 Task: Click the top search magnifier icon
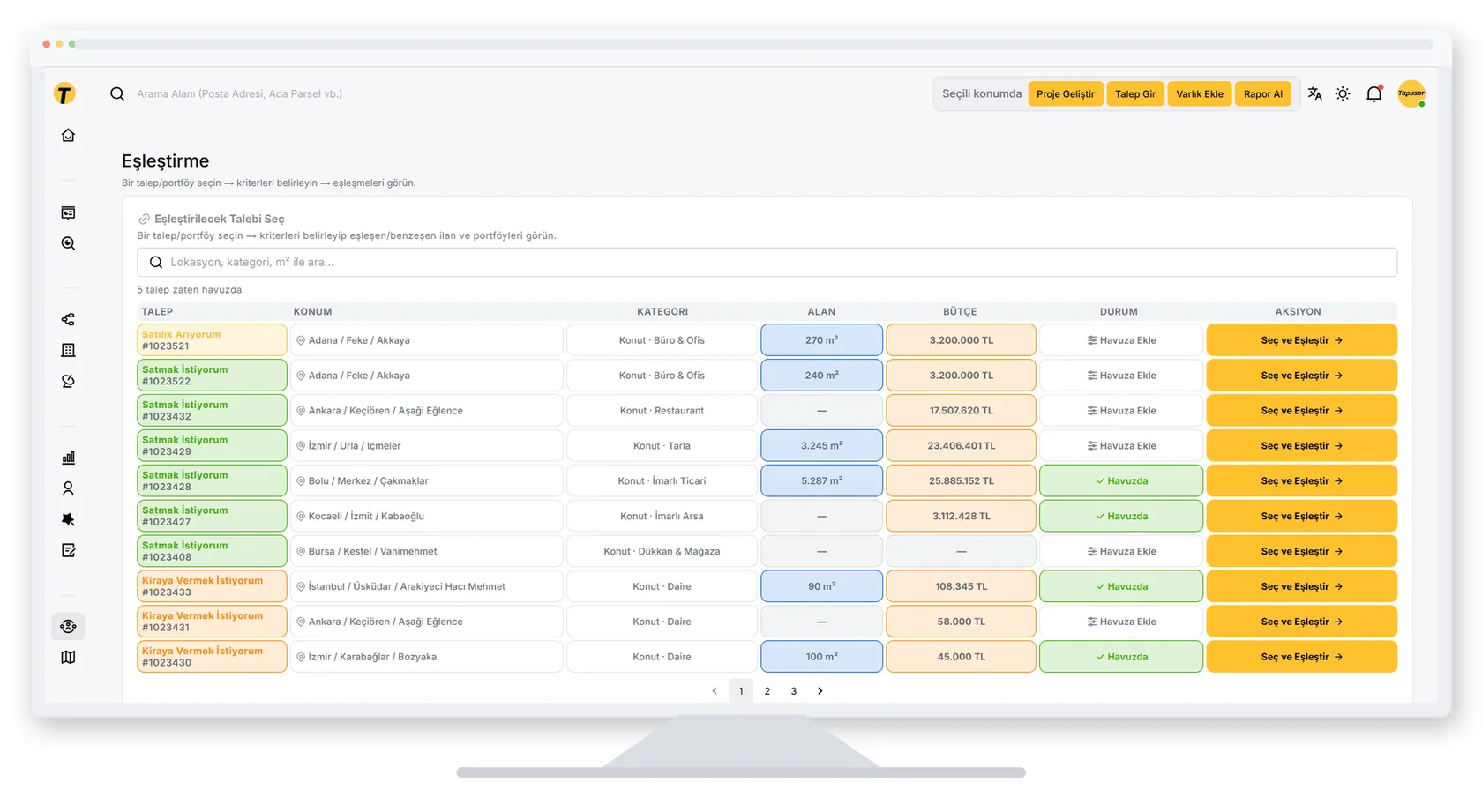[116, 93]
